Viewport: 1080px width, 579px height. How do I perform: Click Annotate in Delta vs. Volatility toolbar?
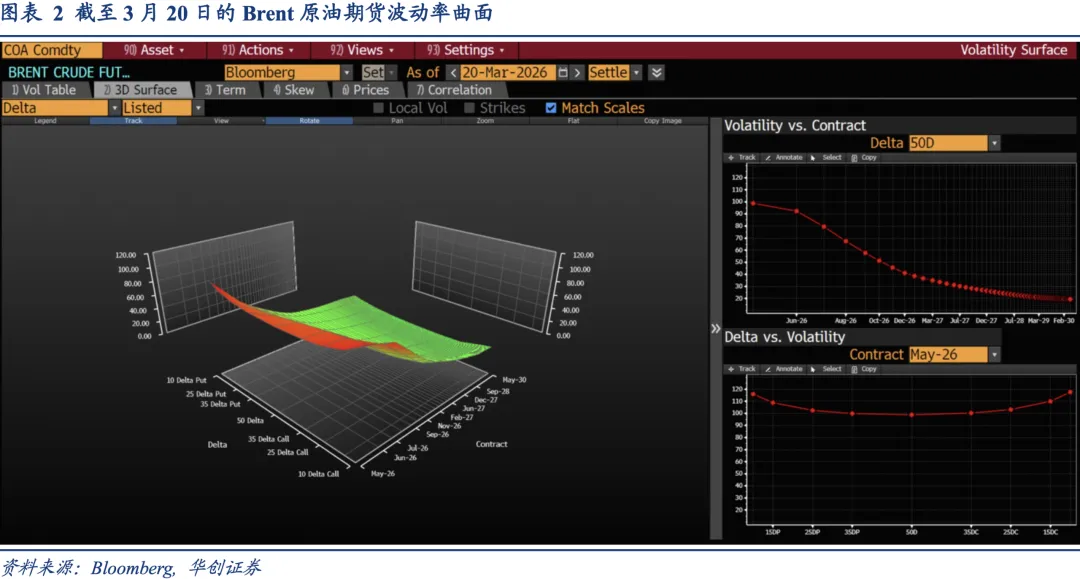click(x=784, y=369)
